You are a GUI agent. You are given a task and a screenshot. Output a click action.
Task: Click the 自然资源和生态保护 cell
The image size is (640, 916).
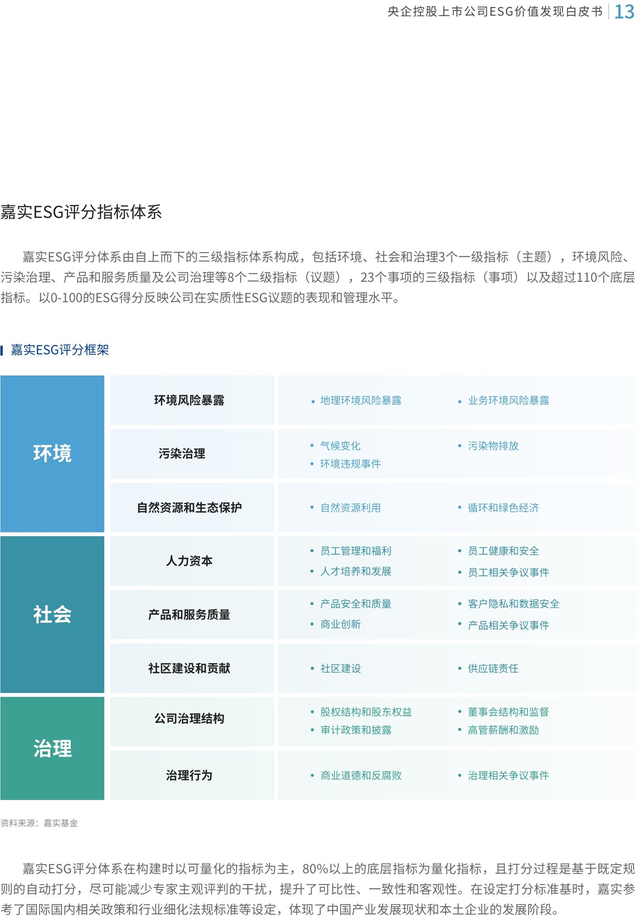point(192,507)
